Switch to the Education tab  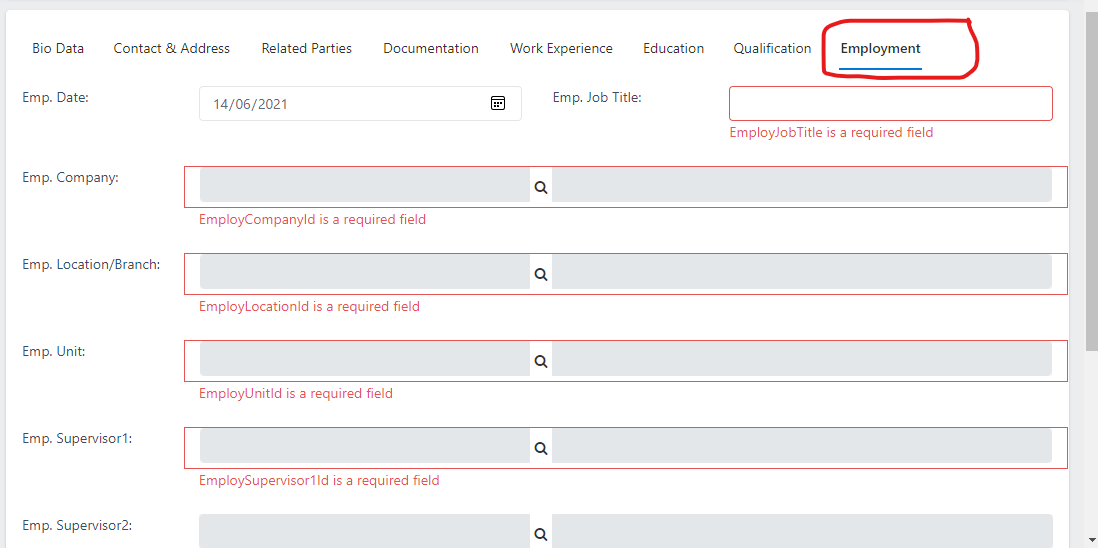(x=673, y=48)
